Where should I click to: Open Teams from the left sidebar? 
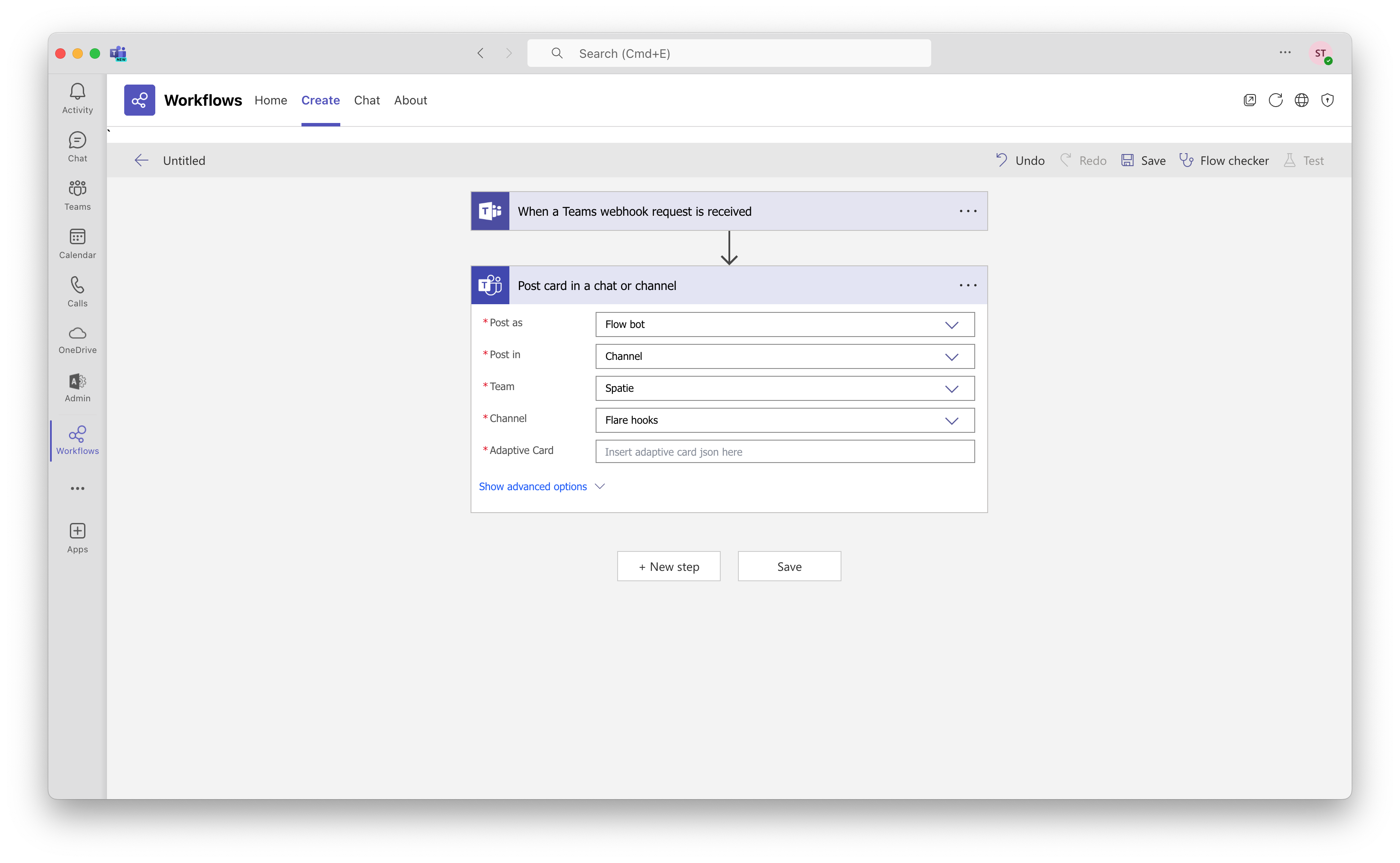[77, 195]
